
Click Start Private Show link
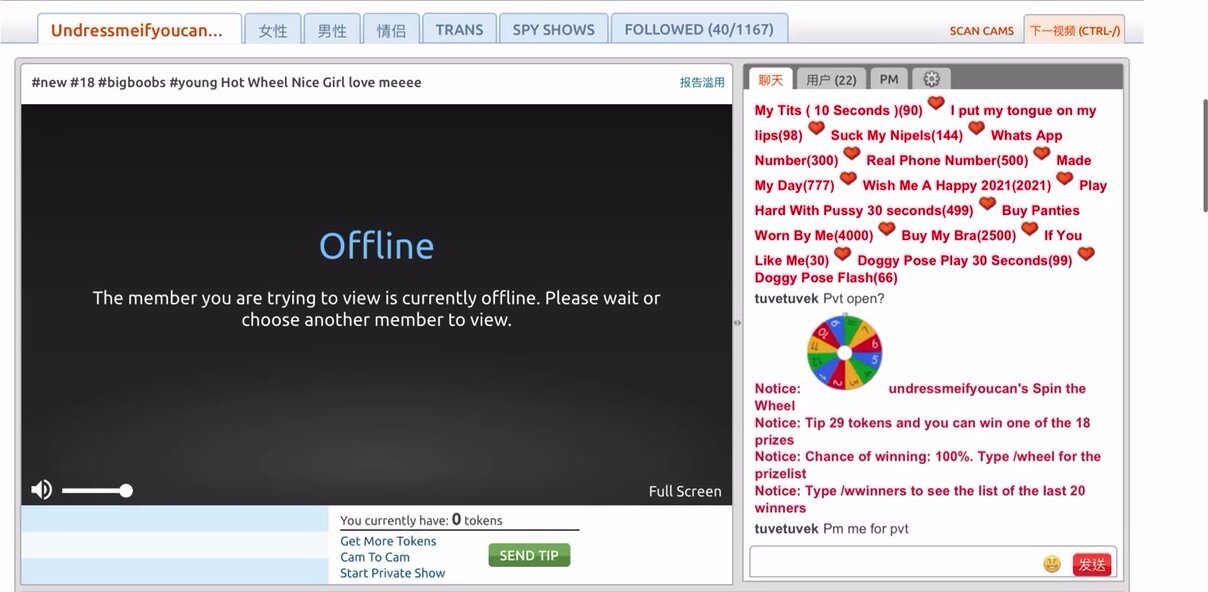[x=392, y=573]
